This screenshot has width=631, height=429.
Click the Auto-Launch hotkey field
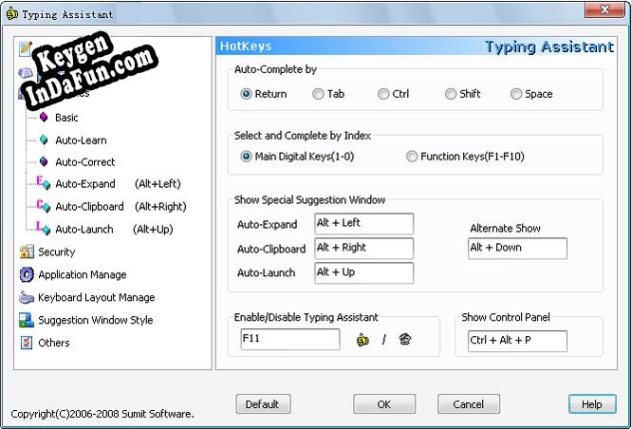364,273
